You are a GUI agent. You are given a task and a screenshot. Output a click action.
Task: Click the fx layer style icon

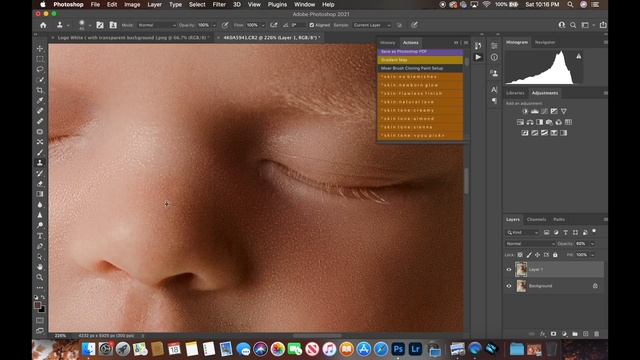(x=542, y=334)
